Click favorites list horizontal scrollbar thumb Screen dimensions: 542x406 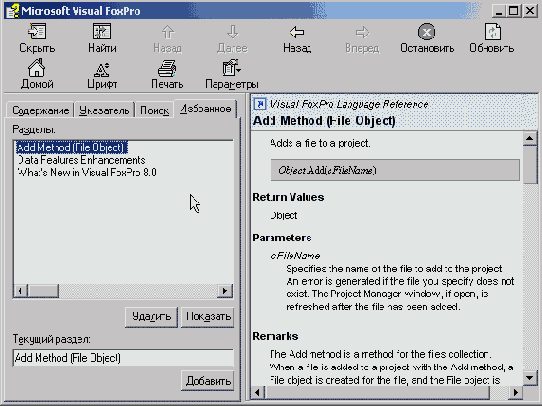[x=43, y=291]
